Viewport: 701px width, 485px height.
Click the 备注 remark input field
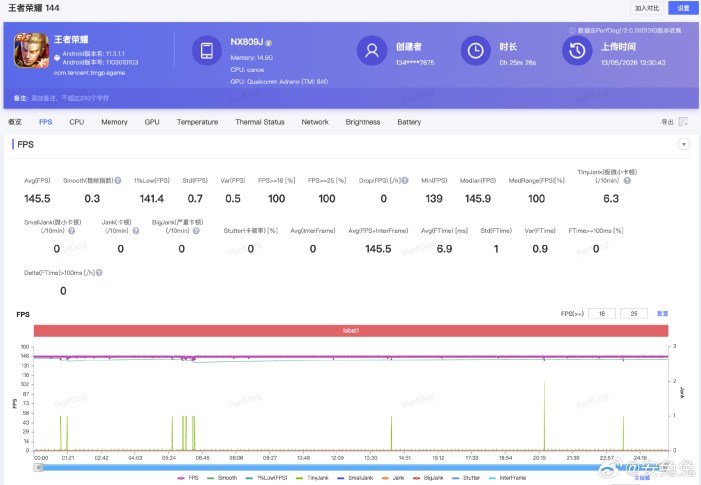[x=70, y=98]
